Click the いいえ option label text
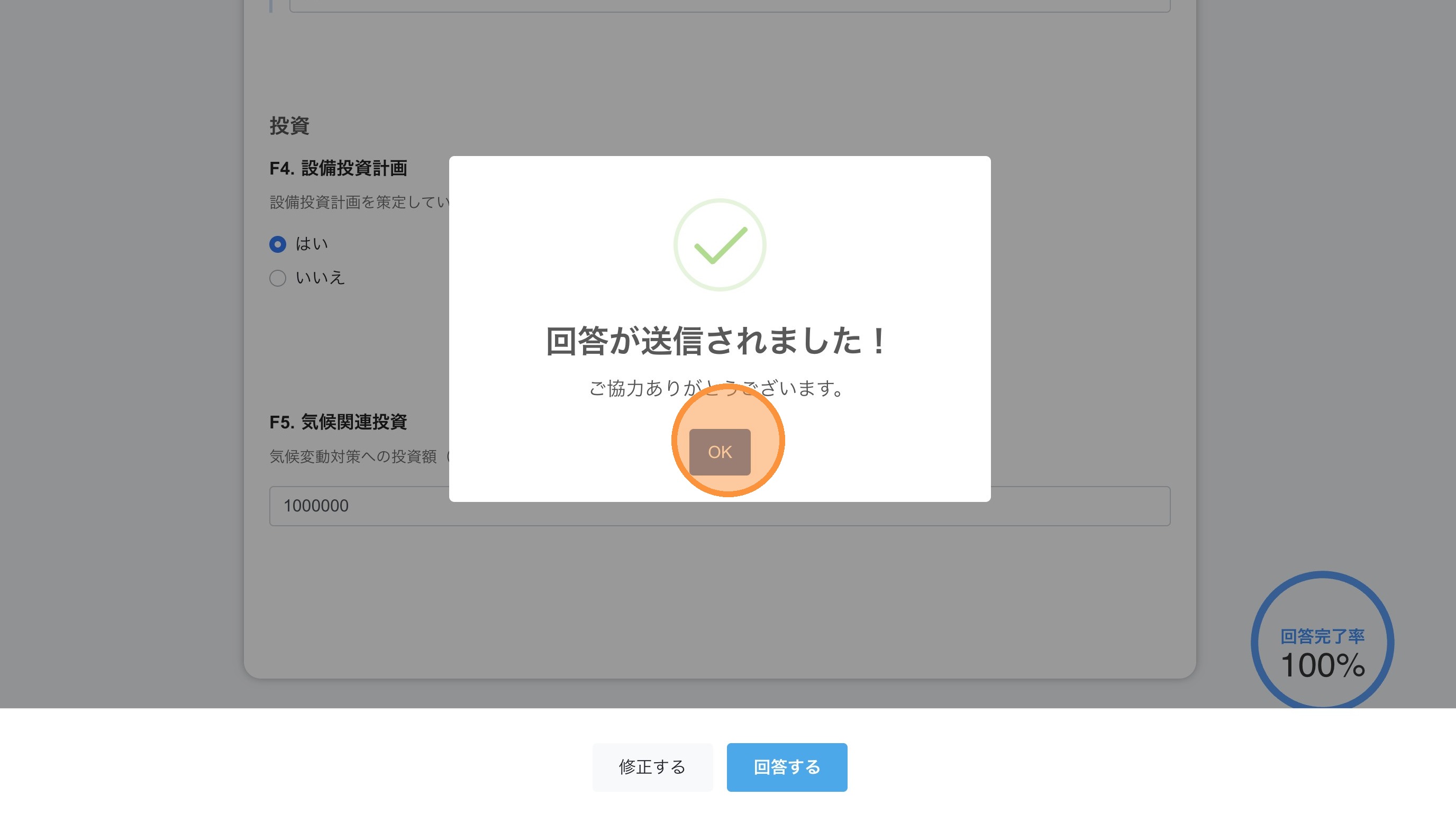 [320, 278]
